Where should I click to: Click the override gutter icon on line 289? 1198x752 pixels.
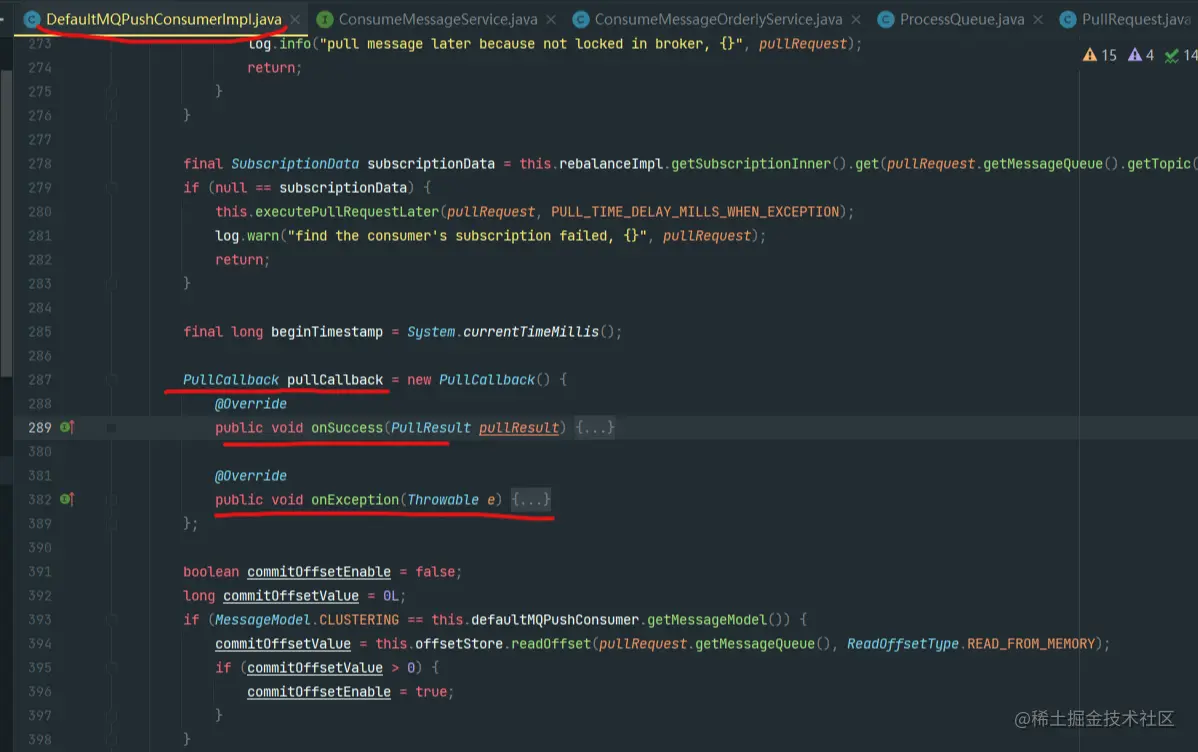point(67,427)
